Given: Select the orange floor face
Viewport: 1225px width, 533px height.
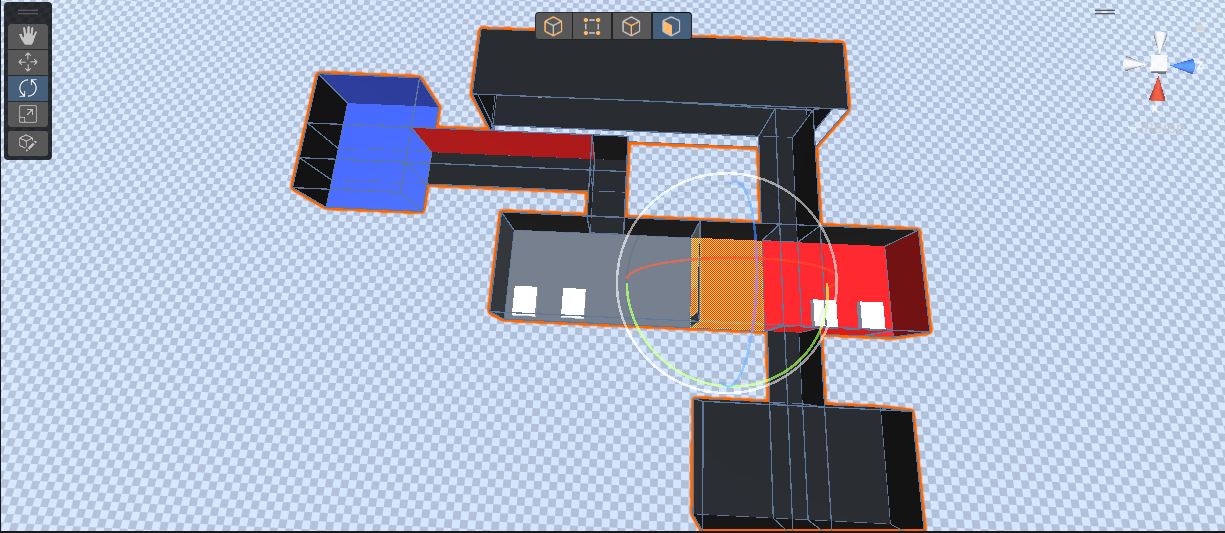Looking at the screenshot, I should pos(730,285).
